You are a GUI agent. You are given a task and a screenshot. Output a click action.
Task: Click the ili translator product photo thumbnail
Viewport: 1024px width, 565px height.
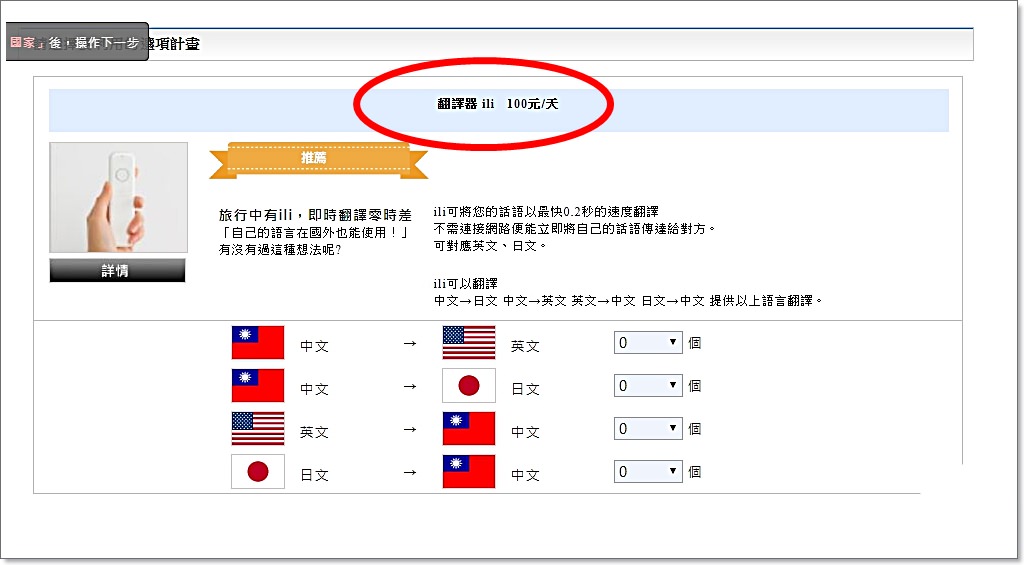point(118,197)
